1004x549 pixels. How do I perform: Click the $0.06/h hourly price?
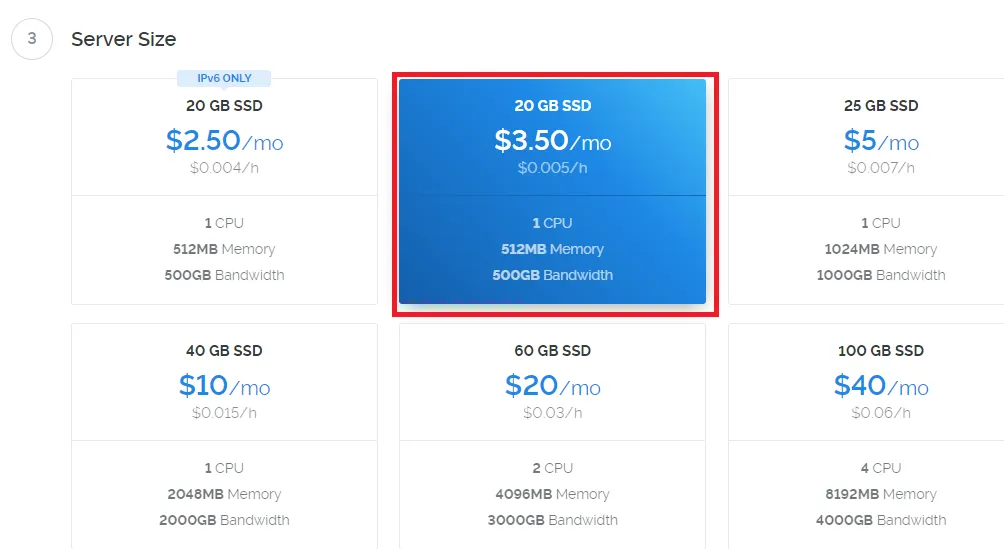pos(881,413)
